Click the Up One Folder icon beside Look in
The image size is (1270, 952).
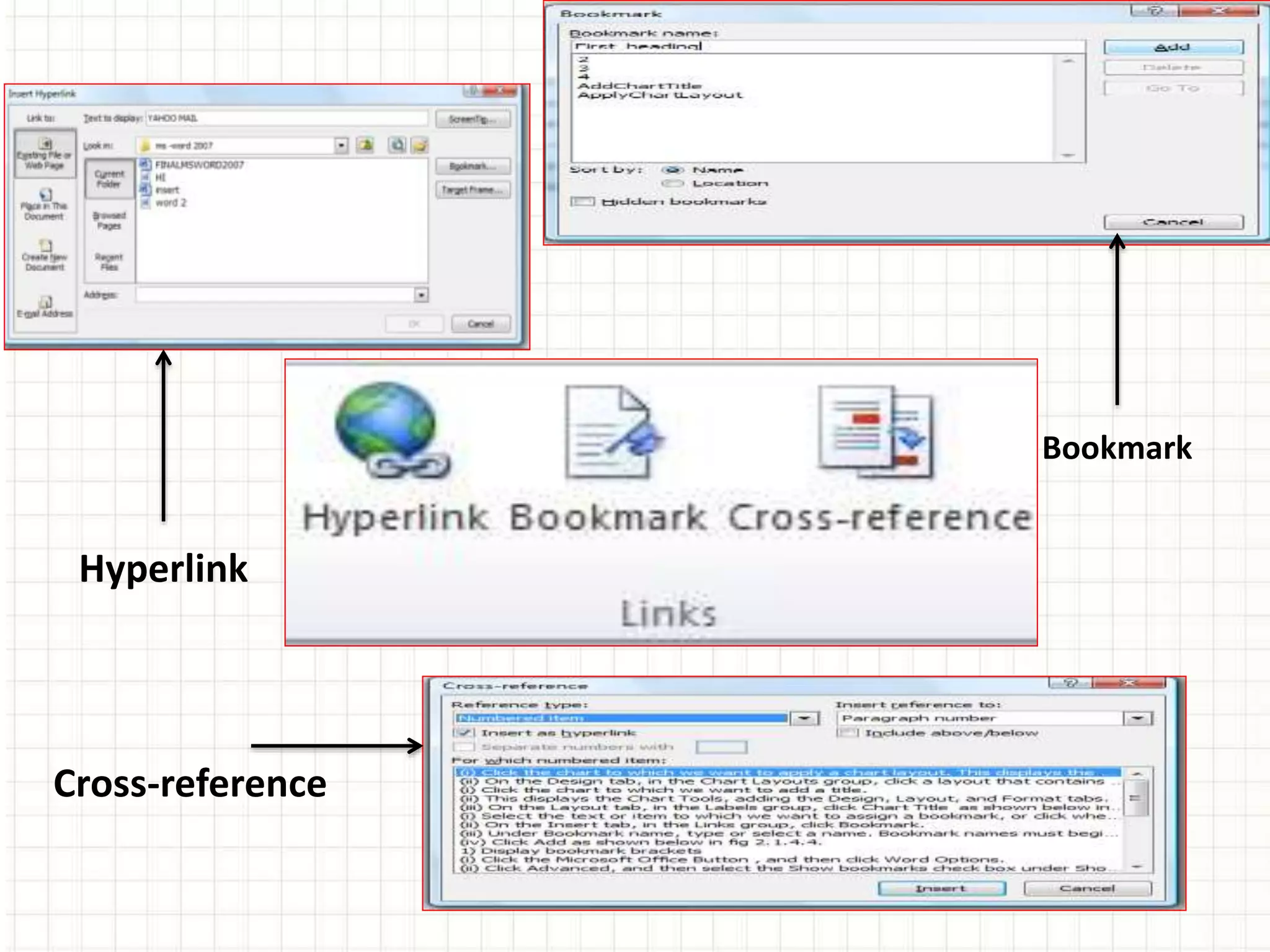click(x=365, y=145)
